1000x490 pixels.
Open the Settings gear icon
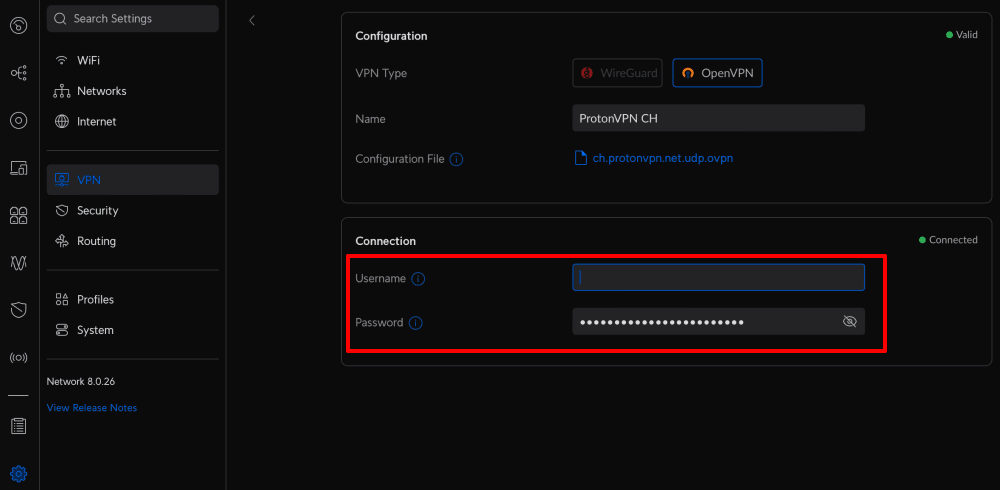[18, 473]
